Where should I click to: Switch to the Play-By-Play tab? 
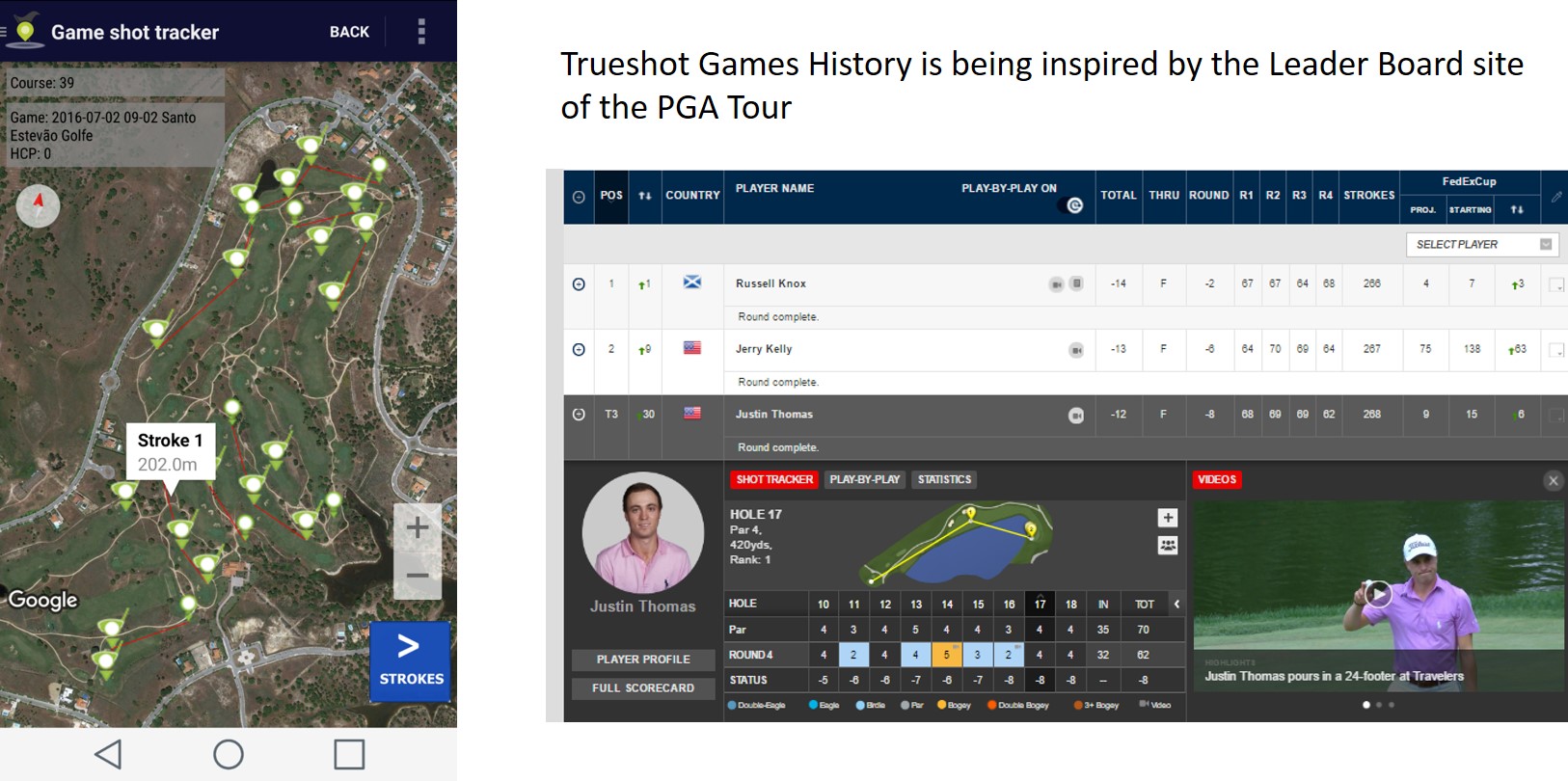(x=864, y=479)
